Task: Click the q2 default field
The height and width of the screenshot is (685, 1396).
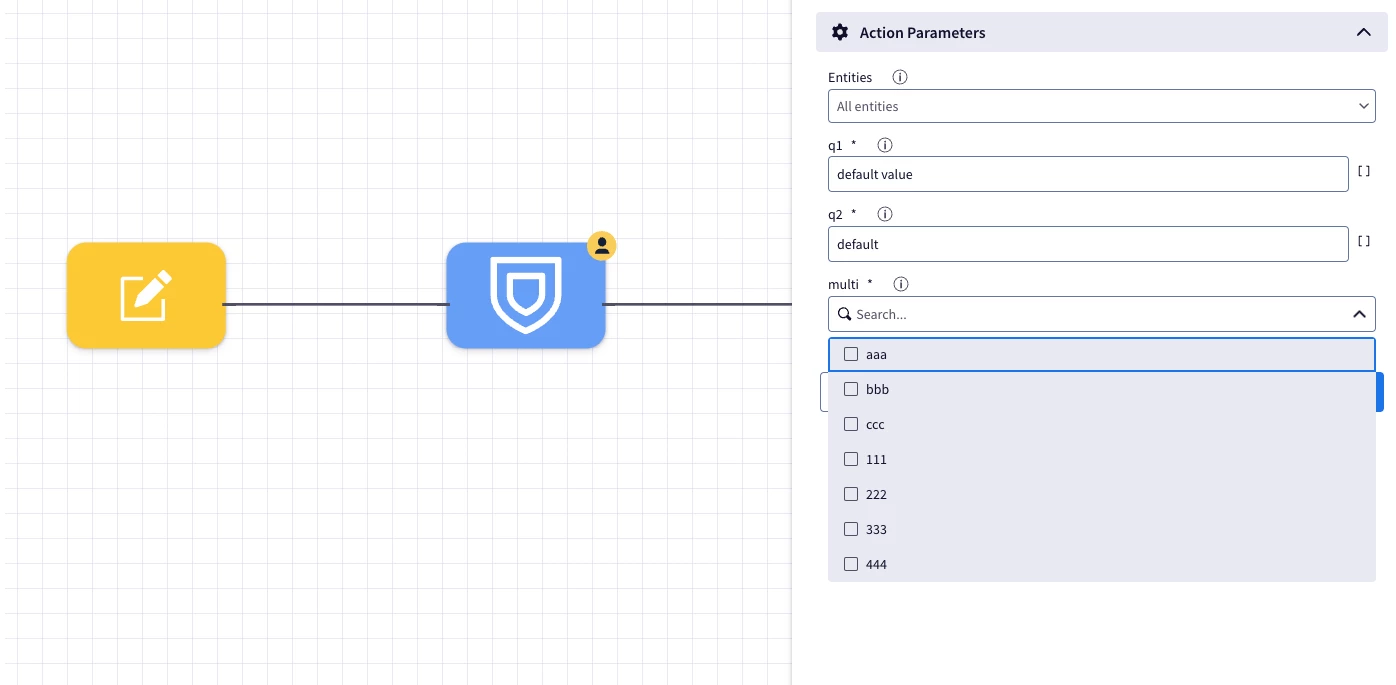Action: click(1088, 244)
